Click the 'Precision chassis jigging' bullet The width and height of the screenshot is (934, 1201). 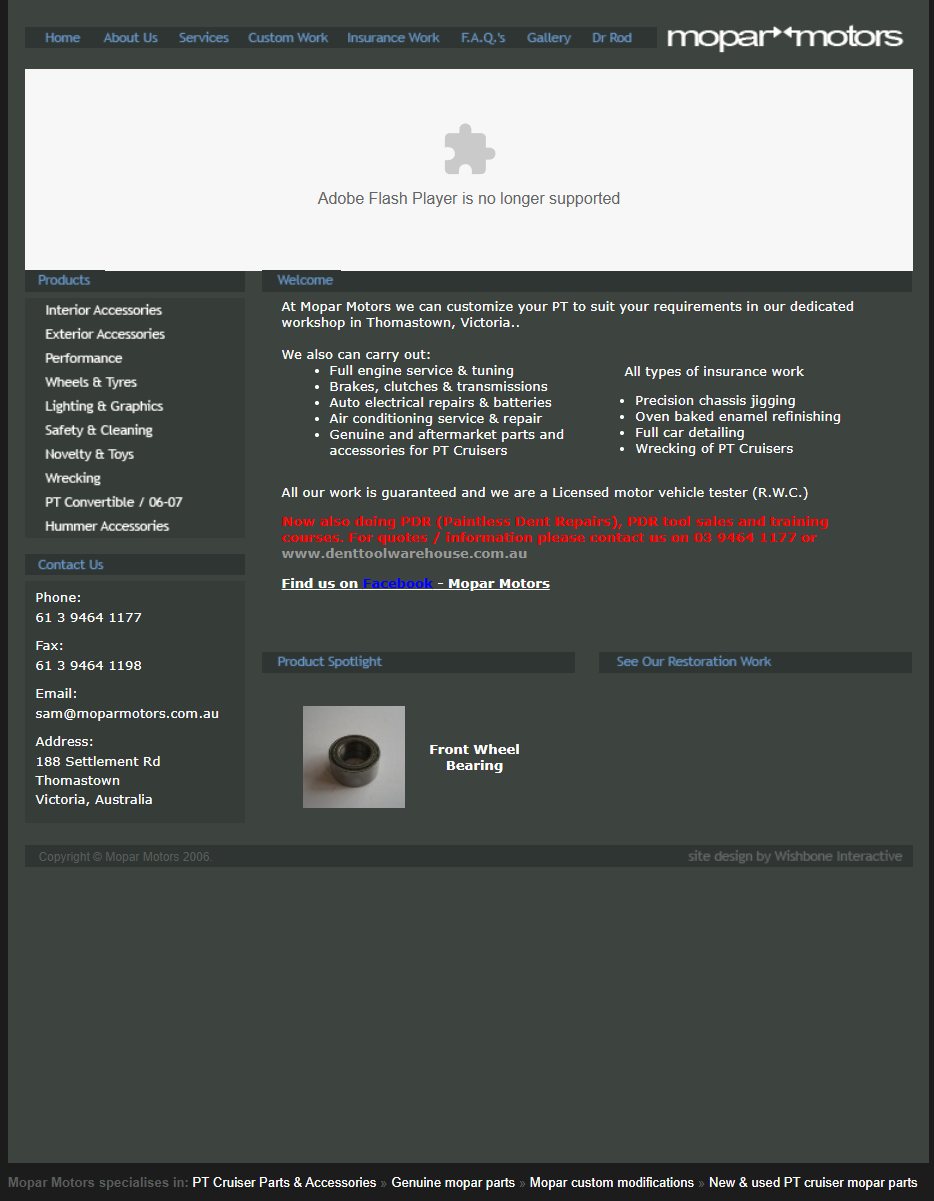pos(715,400)
